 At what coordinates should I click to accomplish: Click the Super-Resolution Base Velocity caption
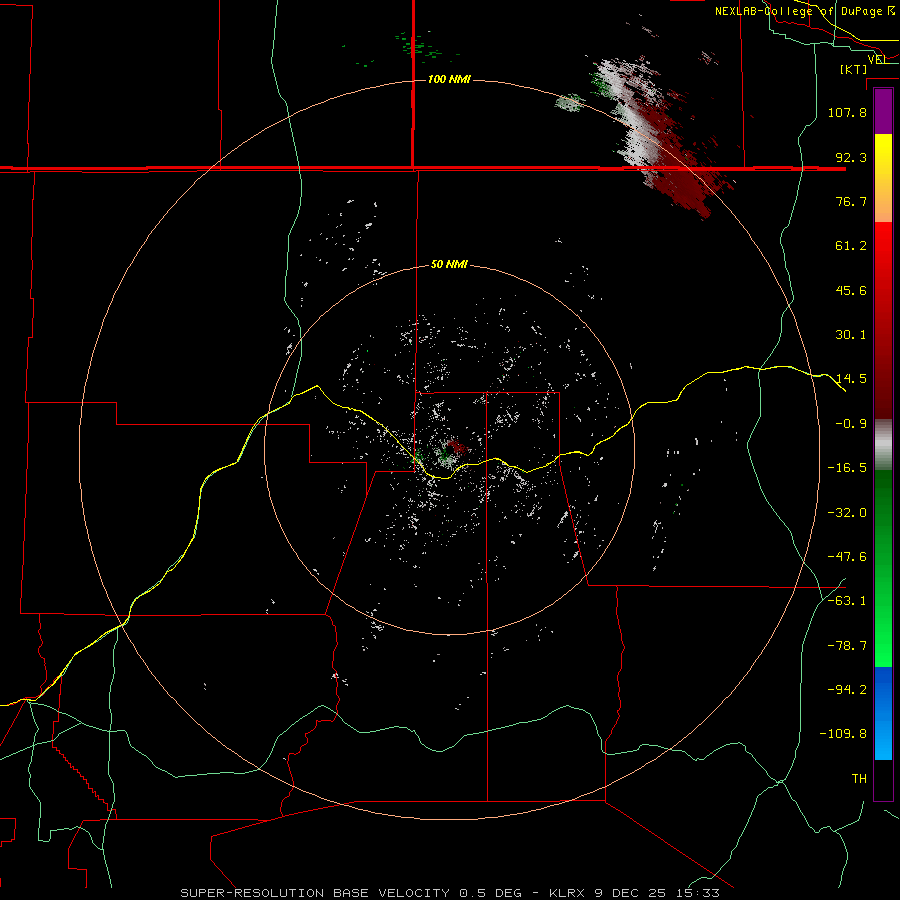tap(449, 893)
